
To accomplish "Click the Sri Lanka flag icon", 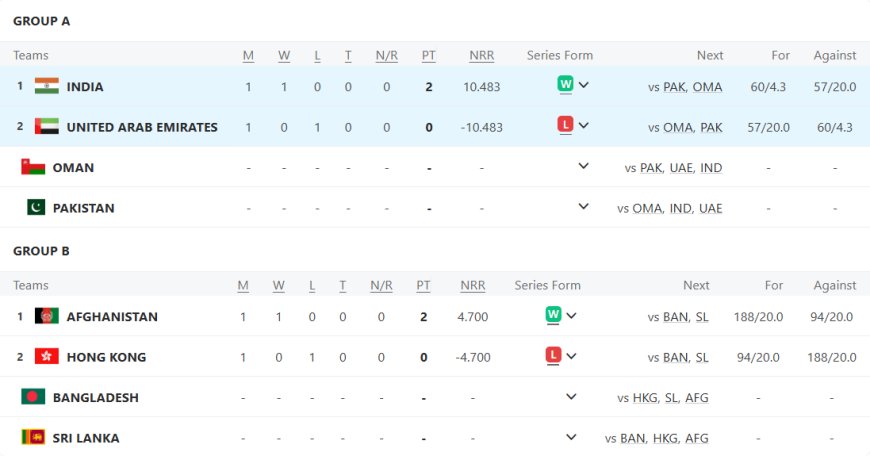I will 33,437.
